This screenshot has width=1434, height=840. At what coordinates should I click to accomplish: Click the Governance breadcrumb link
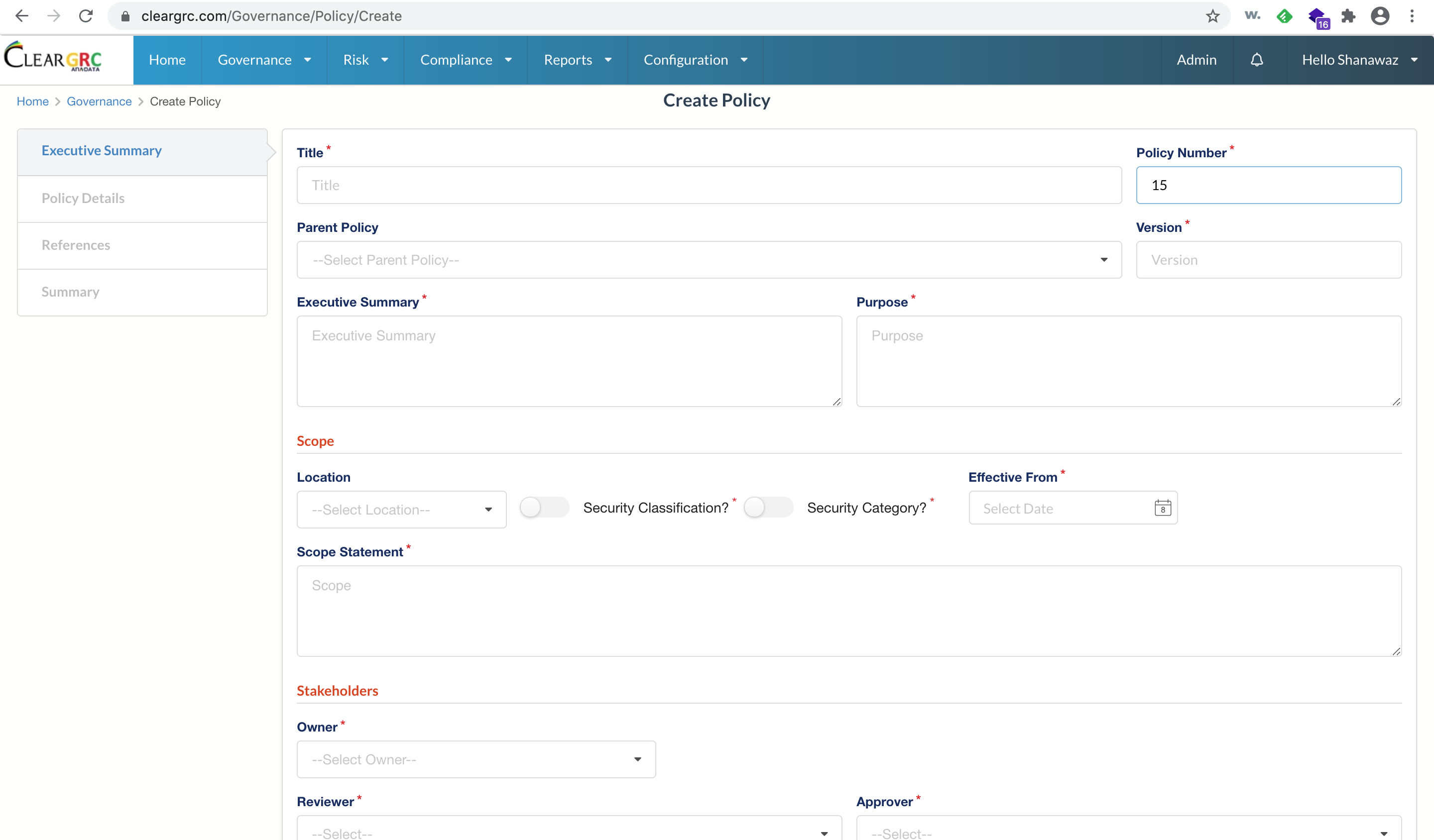point(99,101)
